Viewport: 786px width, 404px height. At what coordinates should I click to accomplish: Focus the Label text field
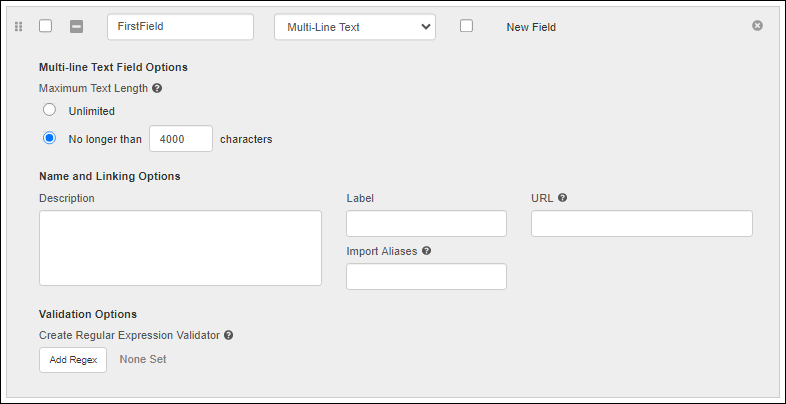[x=426, y=224]
